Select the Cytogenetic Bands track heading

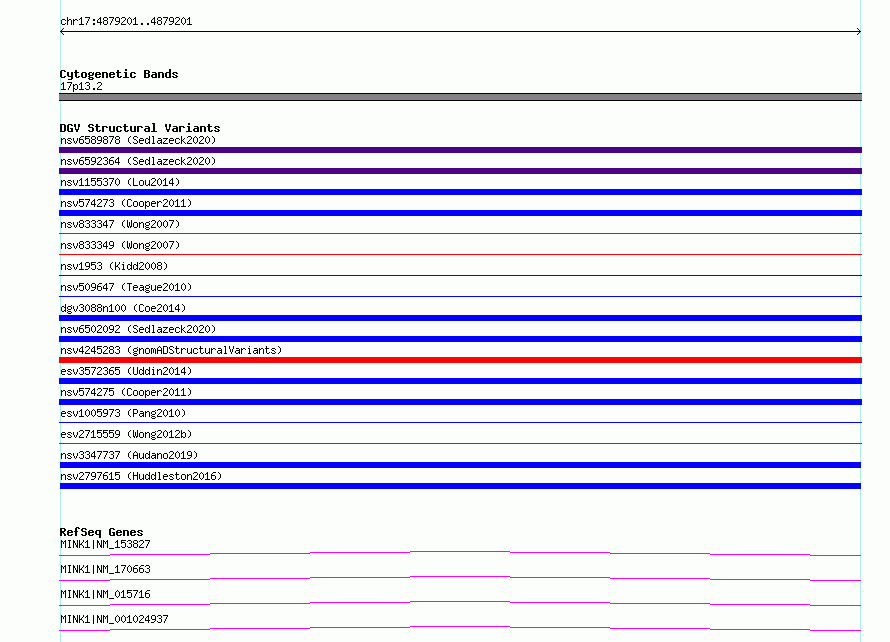pyautogui.click(x=119, y=74)
